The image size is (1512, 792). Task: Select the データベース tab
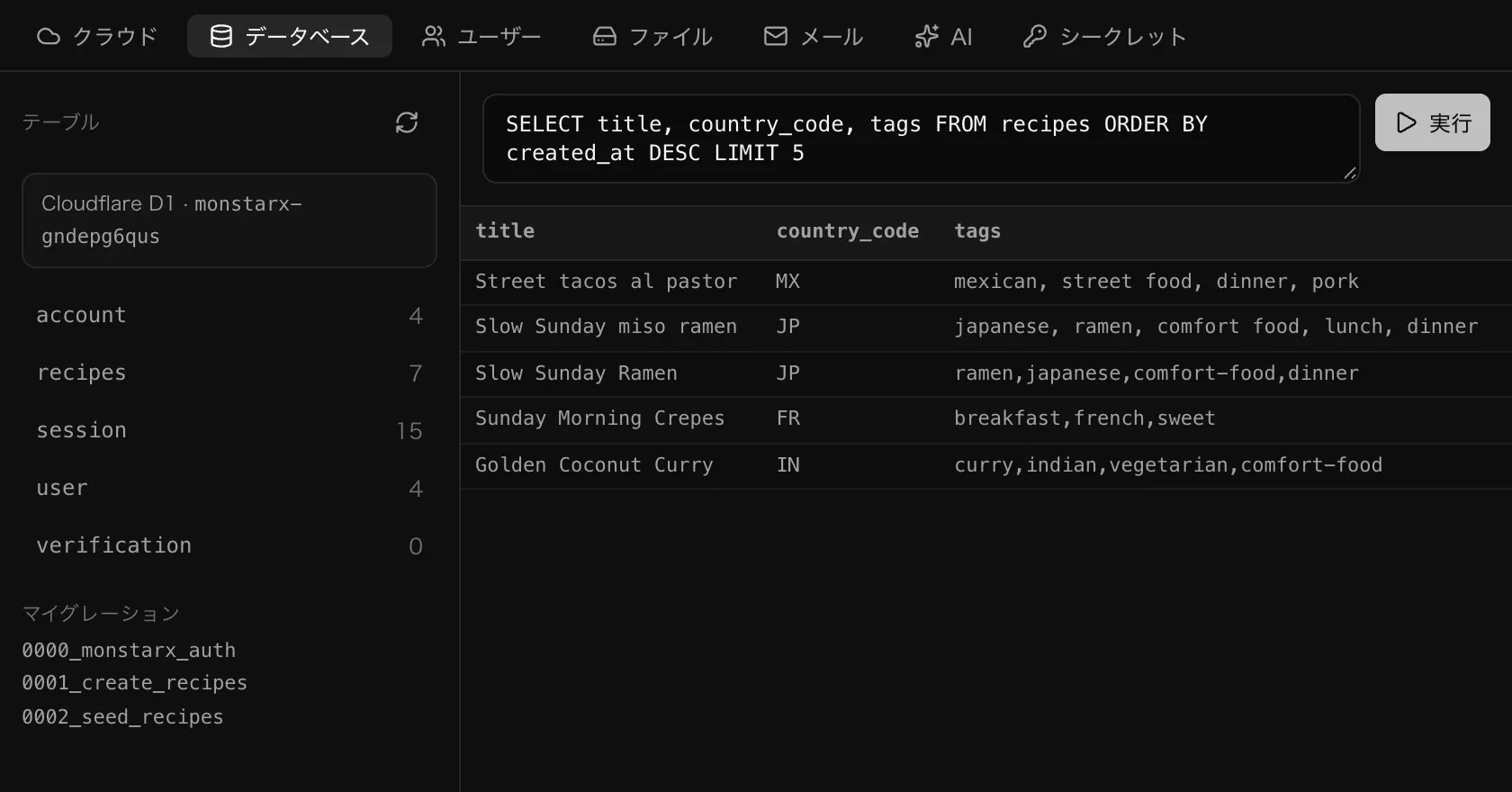tap(290, 36)
